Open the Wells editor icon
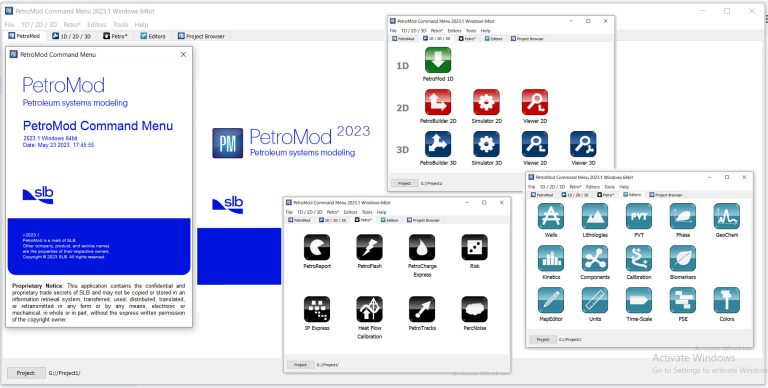 [551, 217]
